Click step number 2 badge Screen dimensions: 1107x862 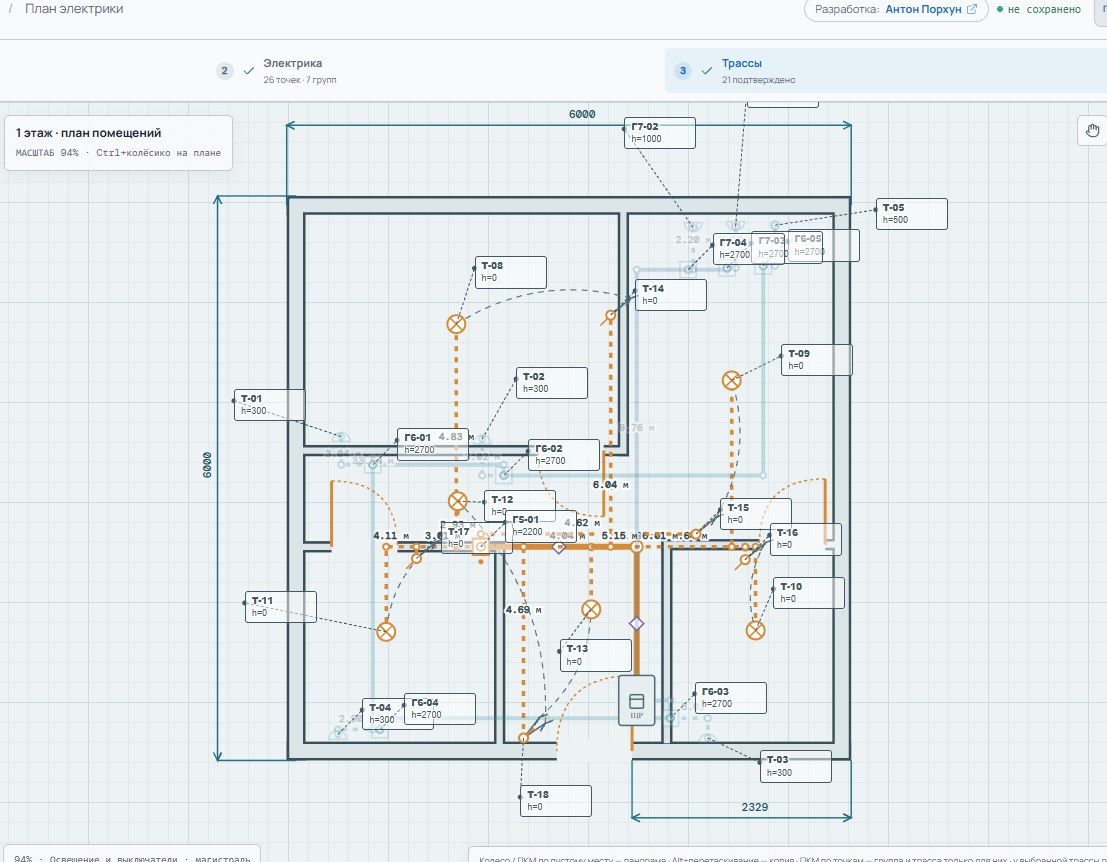pyautogui.click(x=225, y=71)
